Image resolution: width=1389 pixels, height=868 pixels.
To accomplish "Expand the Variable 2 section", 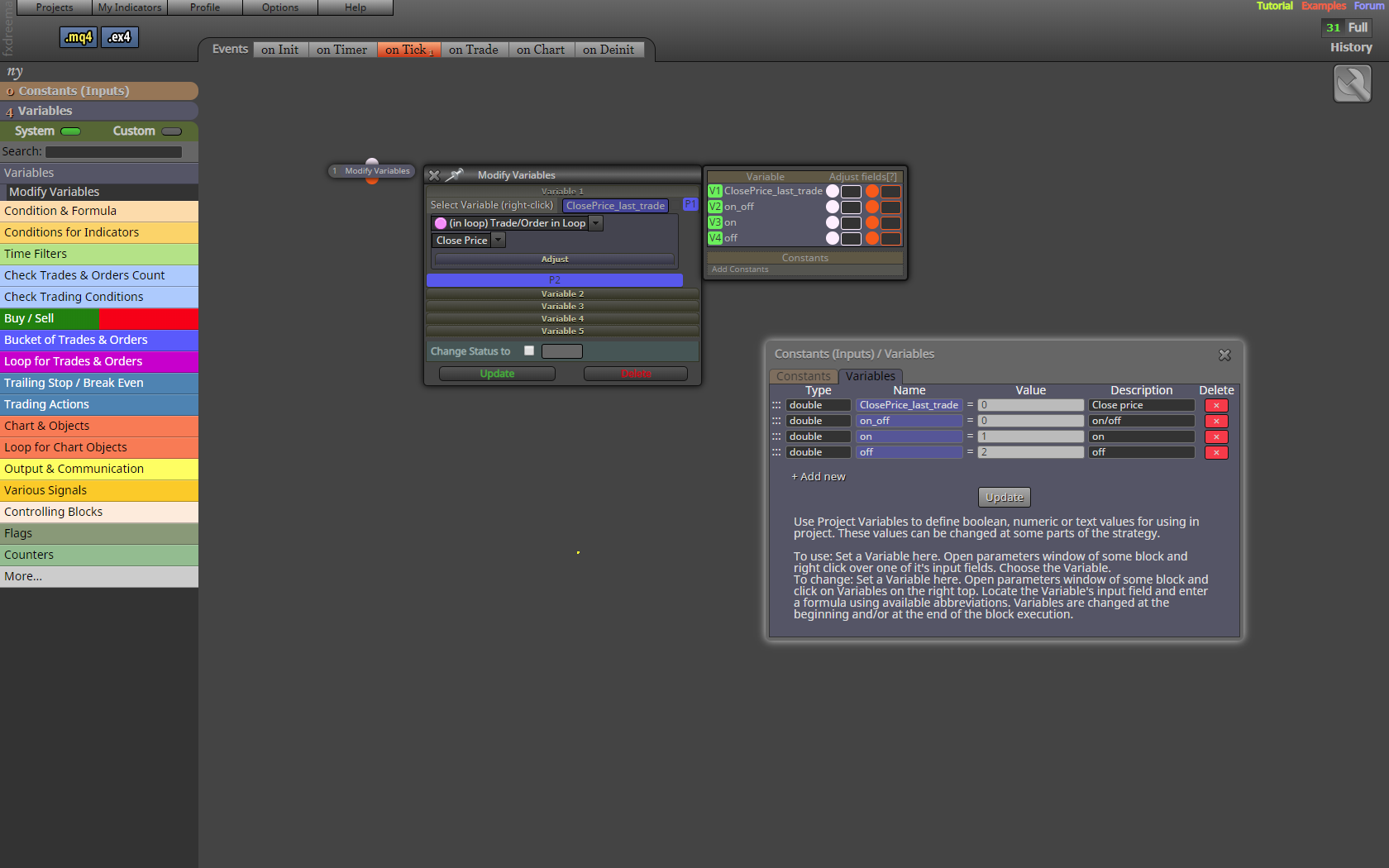I will pyautogui.click(x=563, y=293).
